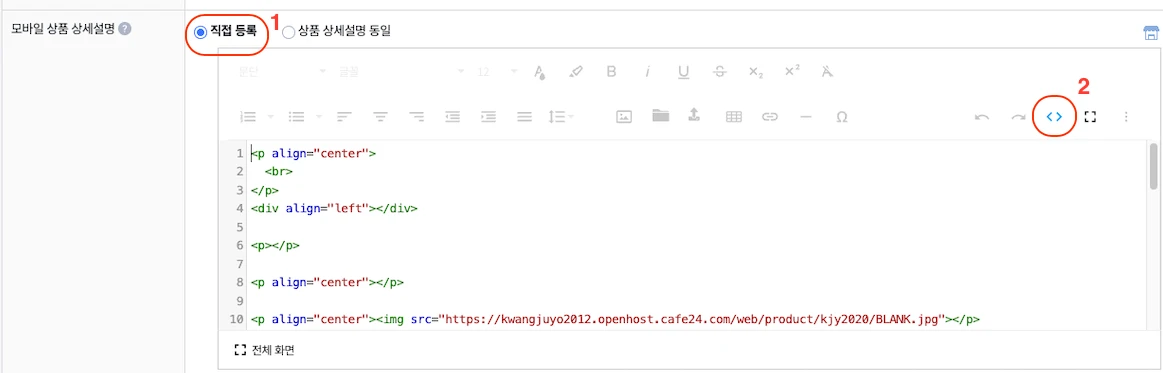Apply italic formatting icon
This screenshot has height=373, width=1163.
click(x=648, y=72)
